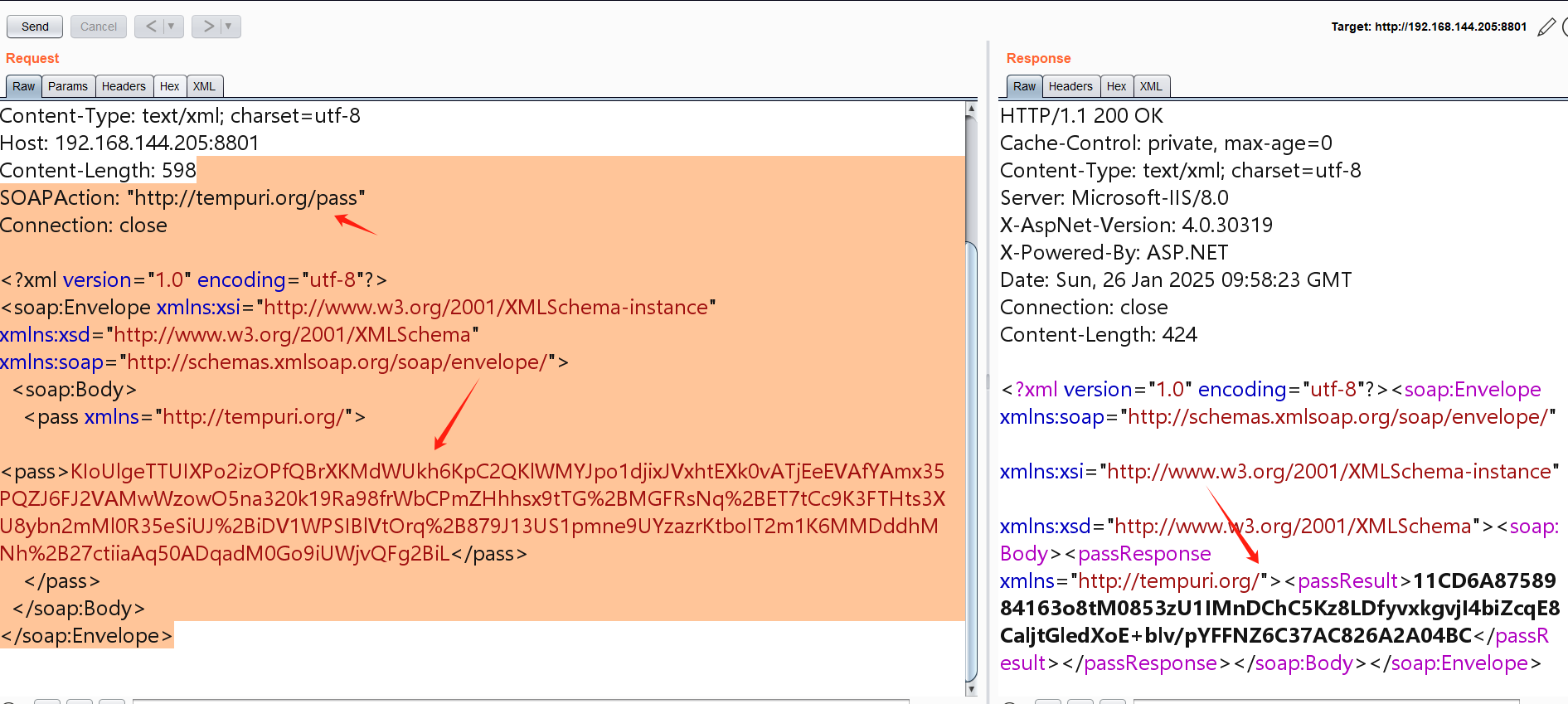Image resolution: width=1568 pixels, height=704 pixels.
Task: Click the X-AspNet-Version header line
Action: [1136, 225]
